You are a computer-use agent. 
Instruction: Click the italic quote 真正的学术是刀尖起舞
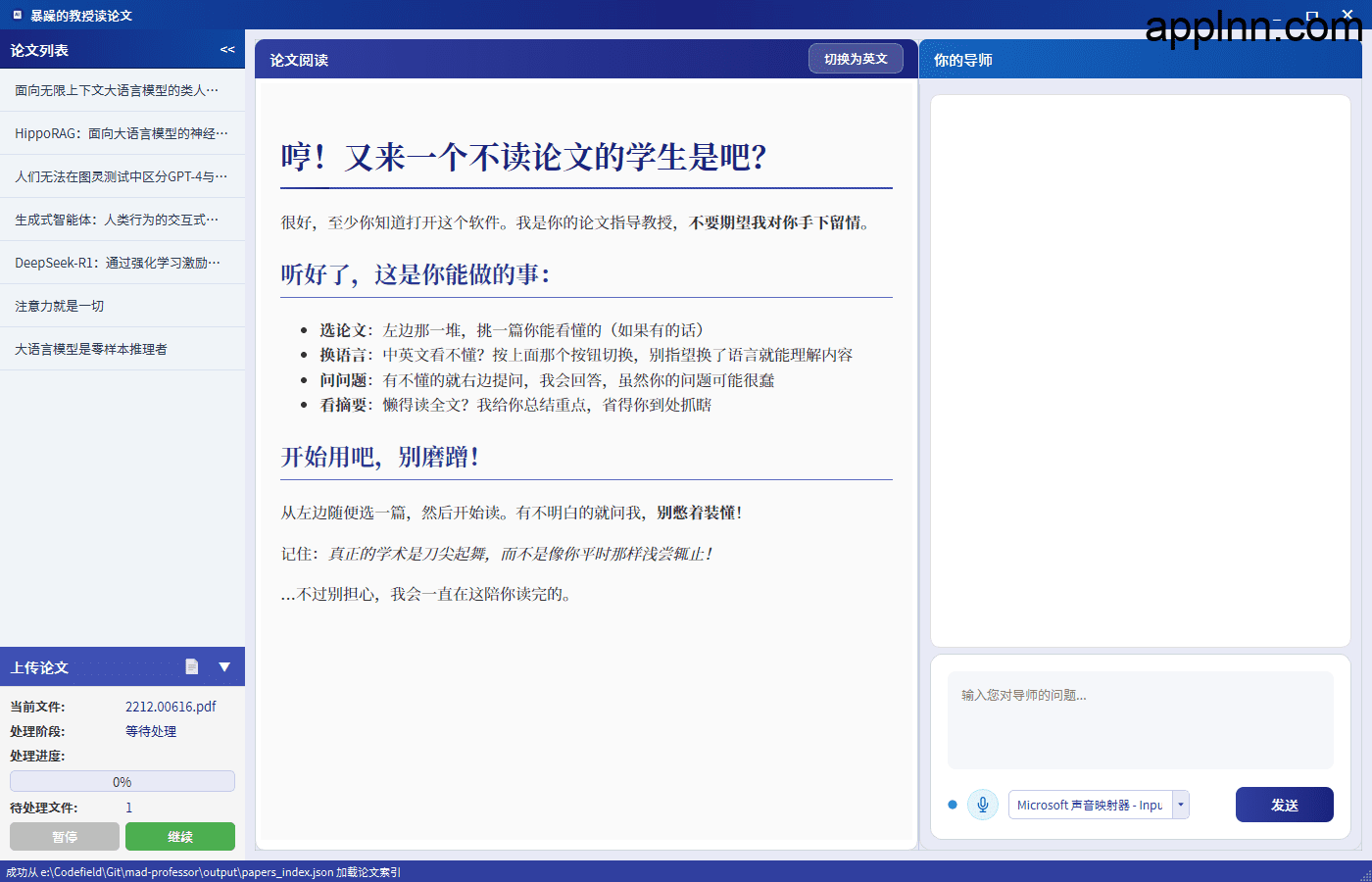click(x=519, y=554)
